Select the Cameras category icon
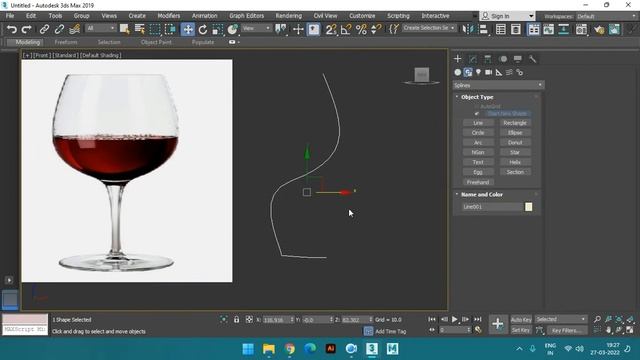640x360 pixels. [489, 72]
